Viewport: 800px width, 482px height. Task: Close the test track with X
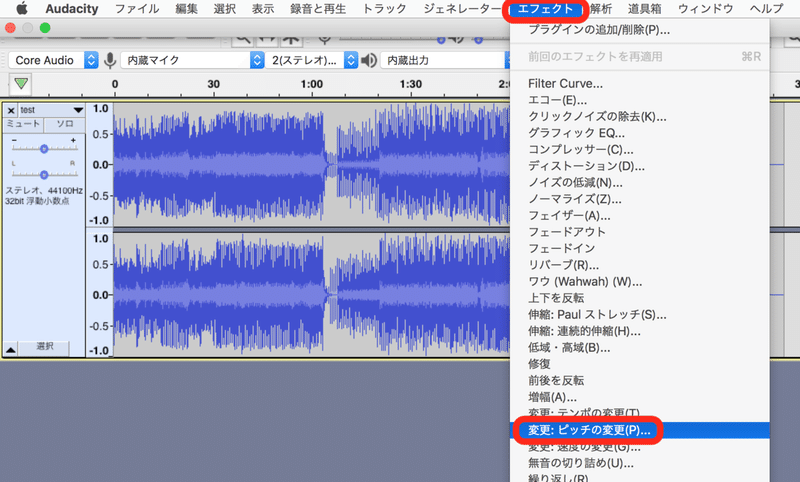pyautogui.click(x=11, y=110)
